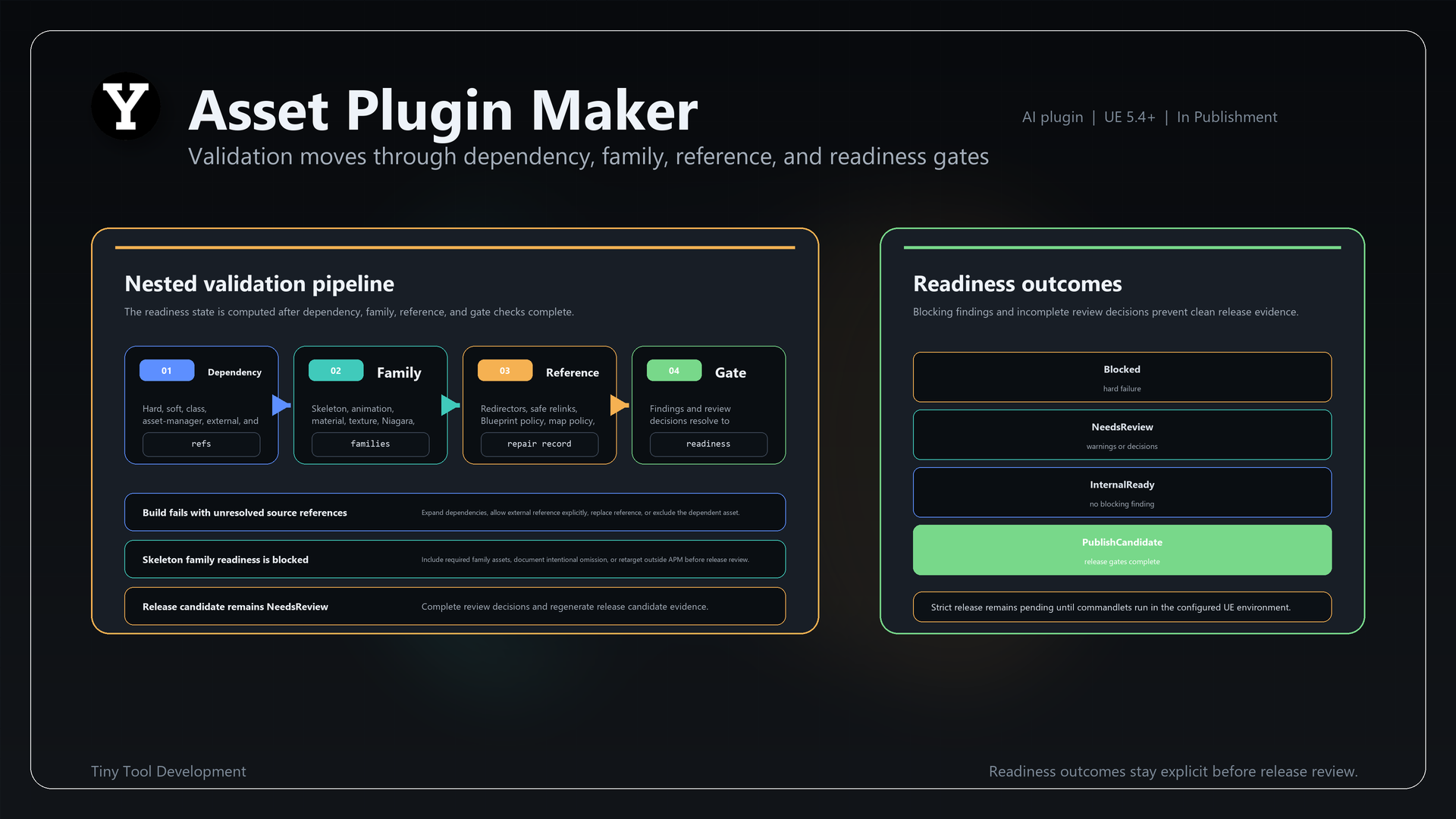Click the 'UE 5.4+' label
This screenshot has height=819, width=1456.
1130,117
